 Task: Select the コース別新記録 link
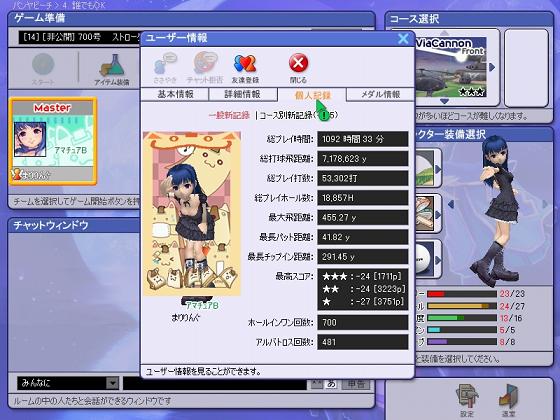(x=298, y=115)
